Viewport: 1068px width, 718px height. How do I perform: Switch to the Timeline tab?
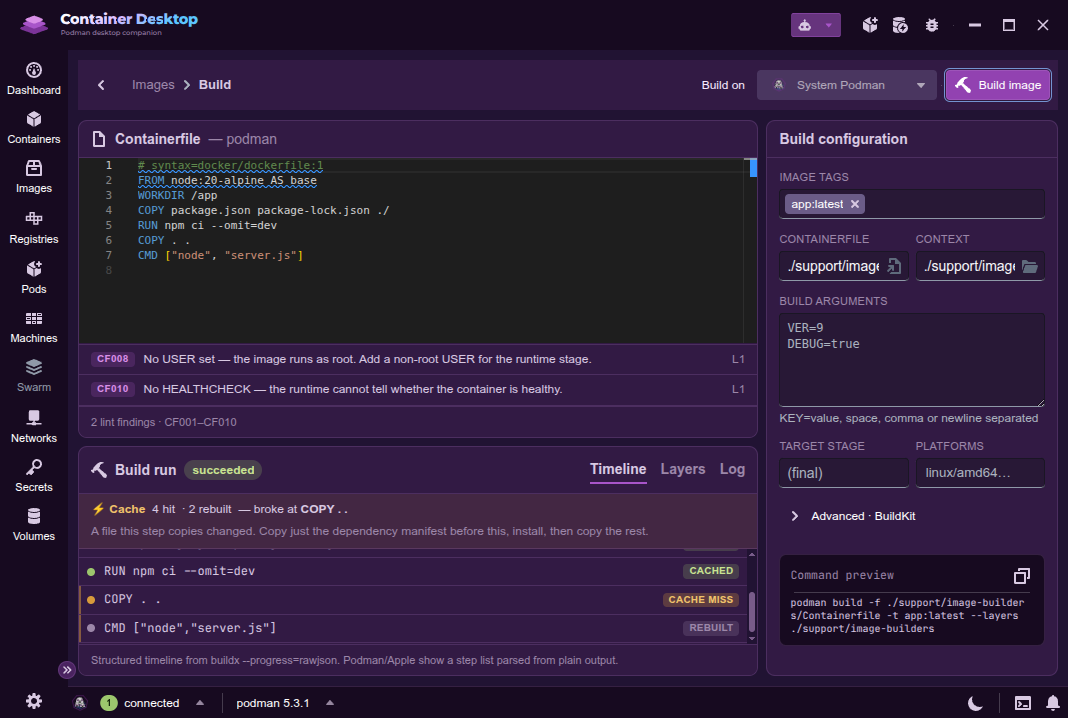pos(618,469)
